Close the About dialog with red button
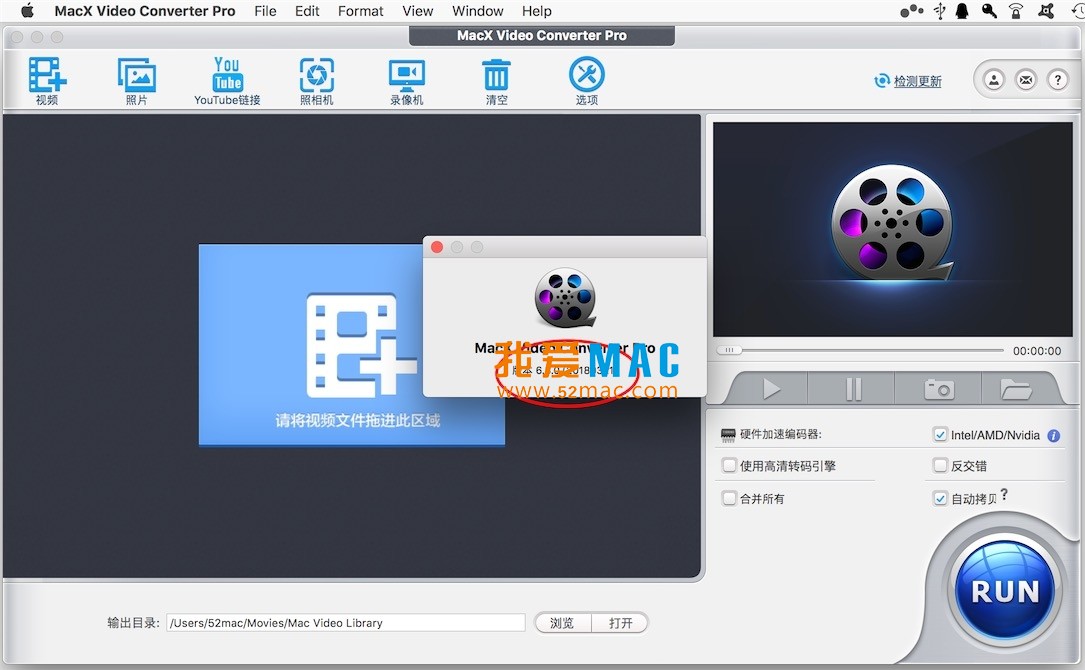 437,247
